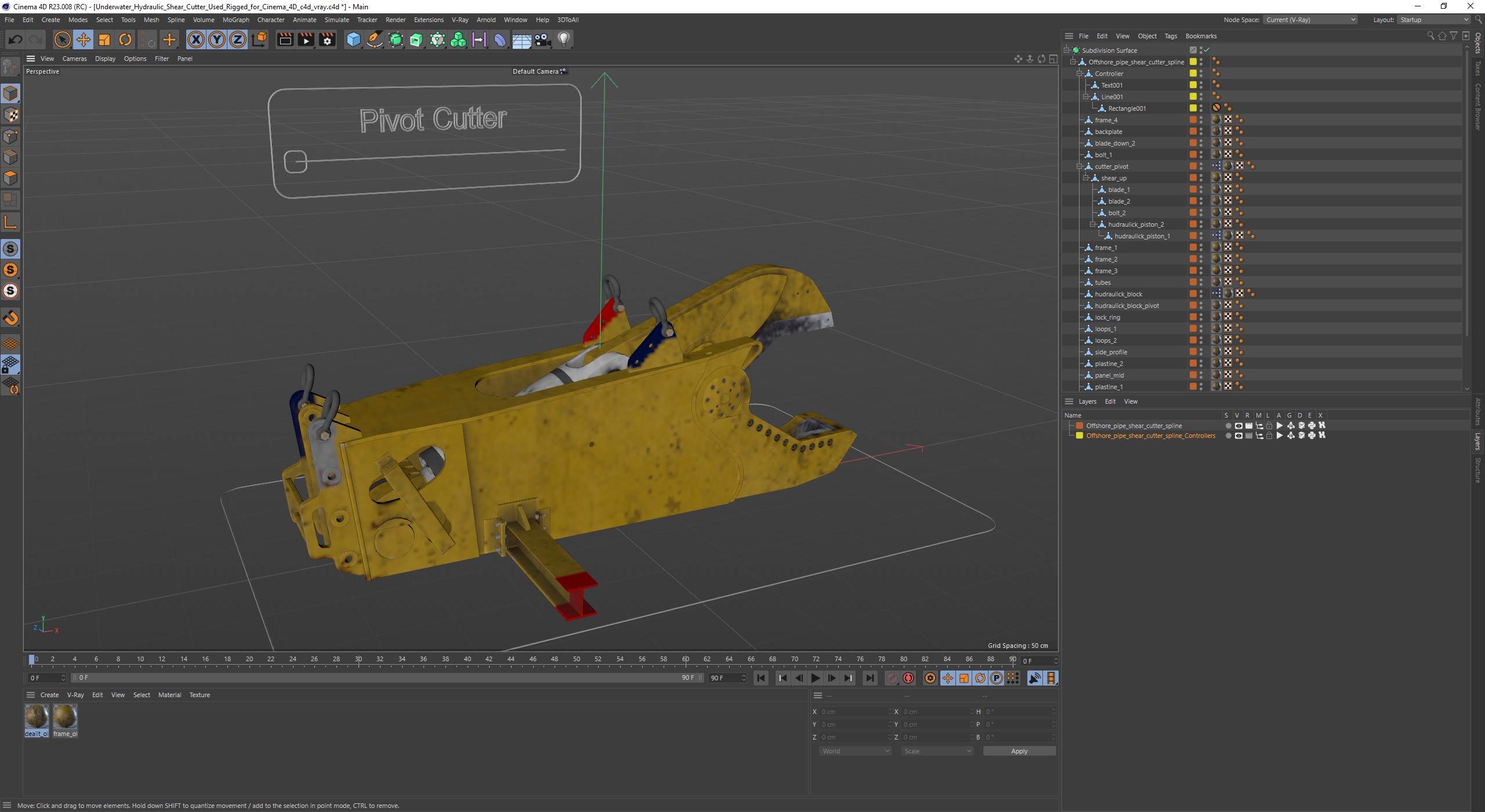Screen dimensions: 1485x812
Task: Open the MoGraph cloner icon
Action: tap(458, 39)
